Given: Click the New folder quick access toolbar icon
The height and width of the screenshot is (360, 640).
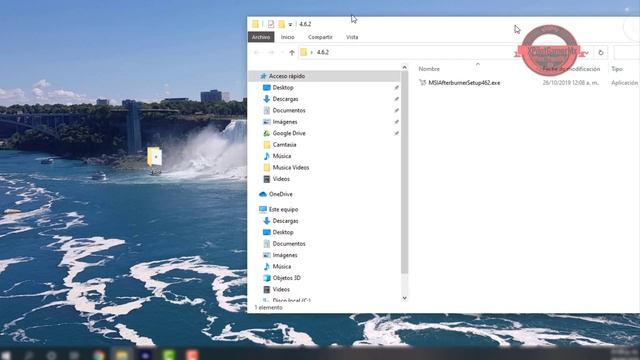Looking at the screenshot, I should click(x=281, y=24).
